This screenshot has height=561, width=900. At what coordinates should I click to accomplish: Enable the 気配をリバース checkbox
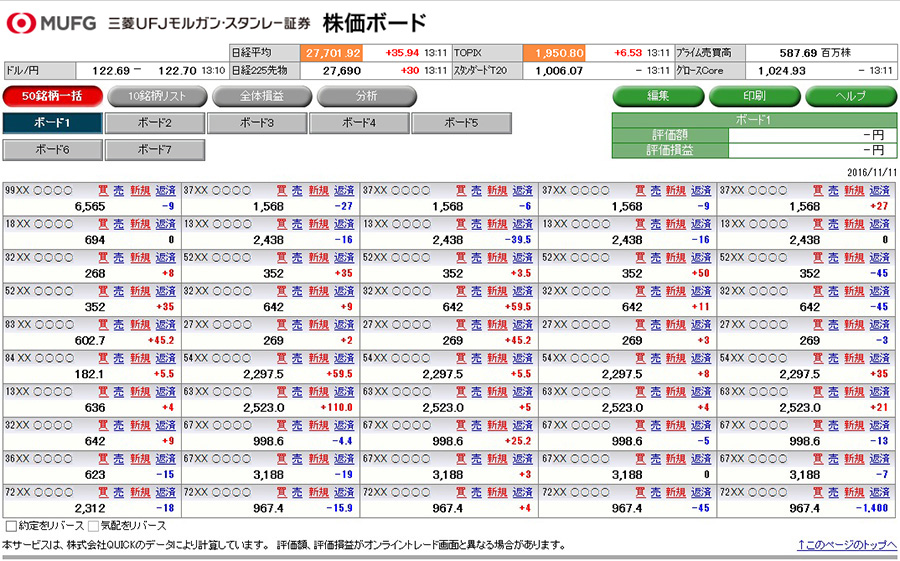(x=94, y=526)
